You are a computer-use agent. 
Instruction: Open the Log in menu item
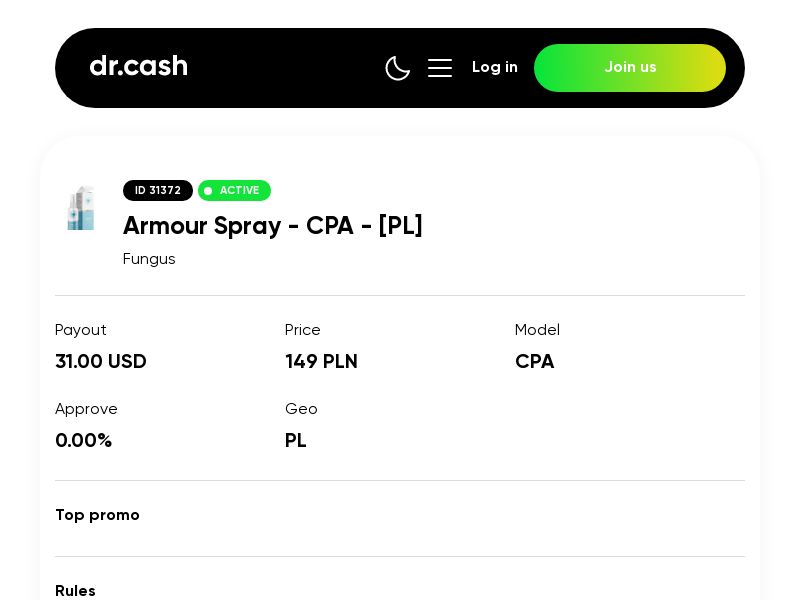pyautogui.click(x=495, y=67)
